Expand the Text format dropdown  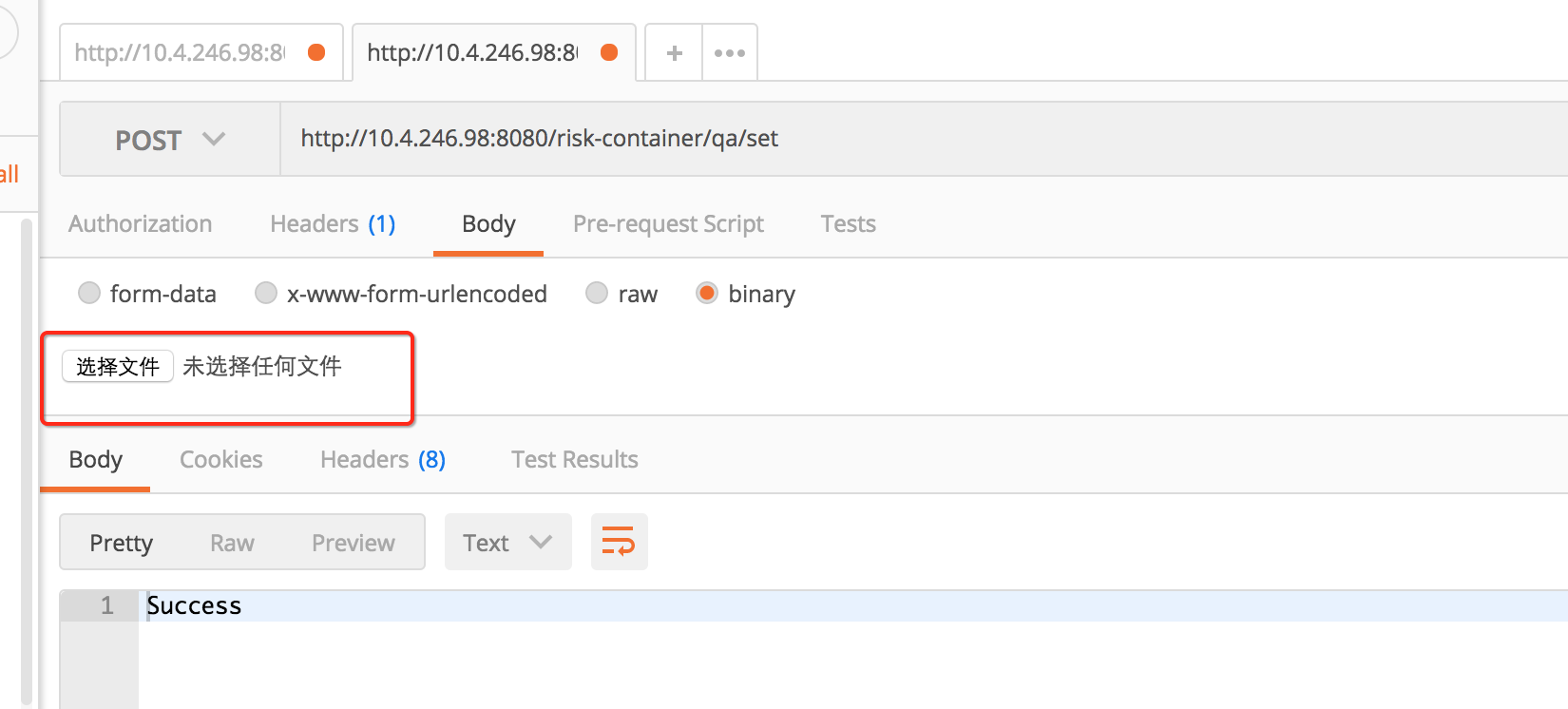[x=507, y=542]
